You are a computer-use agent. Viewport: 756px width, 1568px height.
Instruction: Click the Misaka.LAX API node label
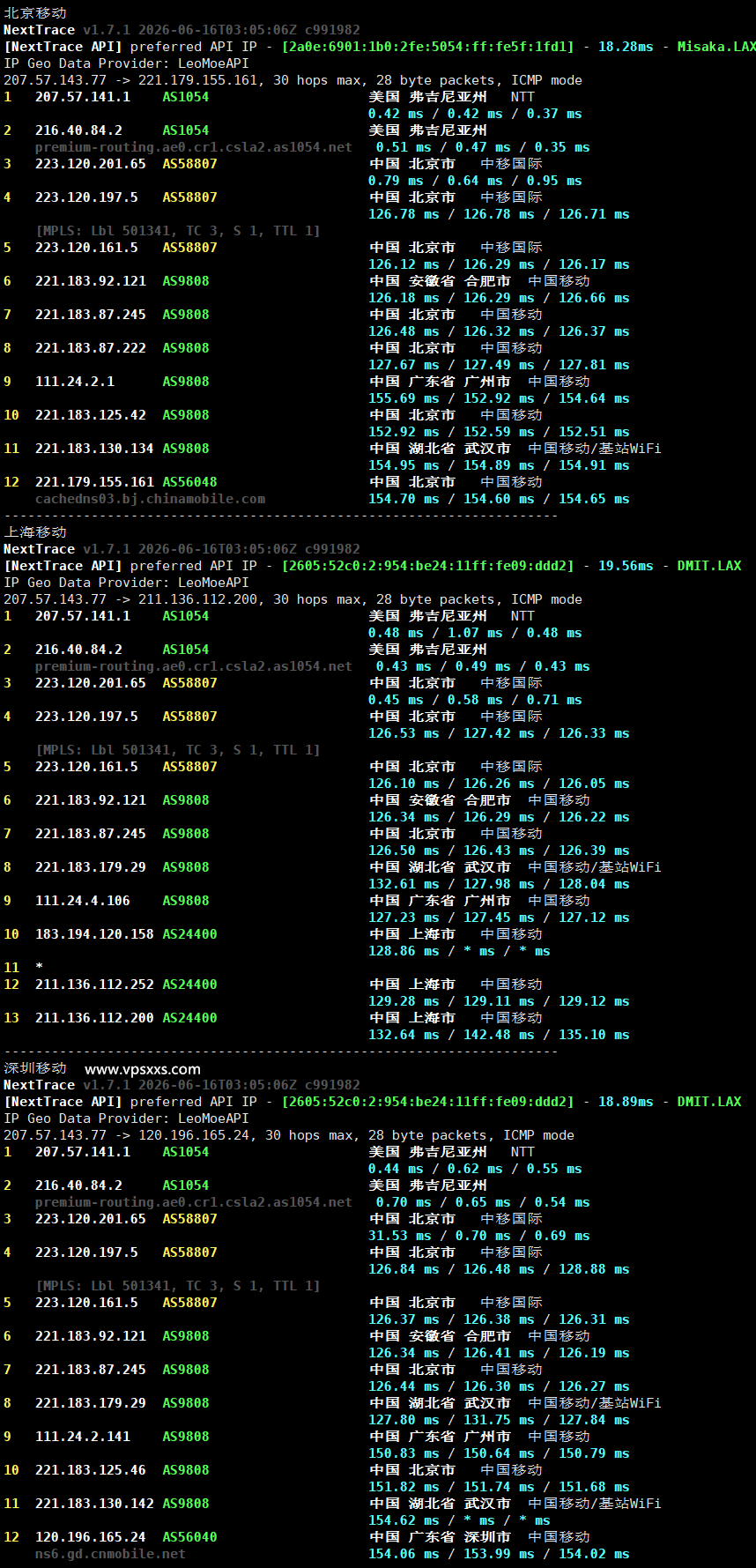[716, 47]
